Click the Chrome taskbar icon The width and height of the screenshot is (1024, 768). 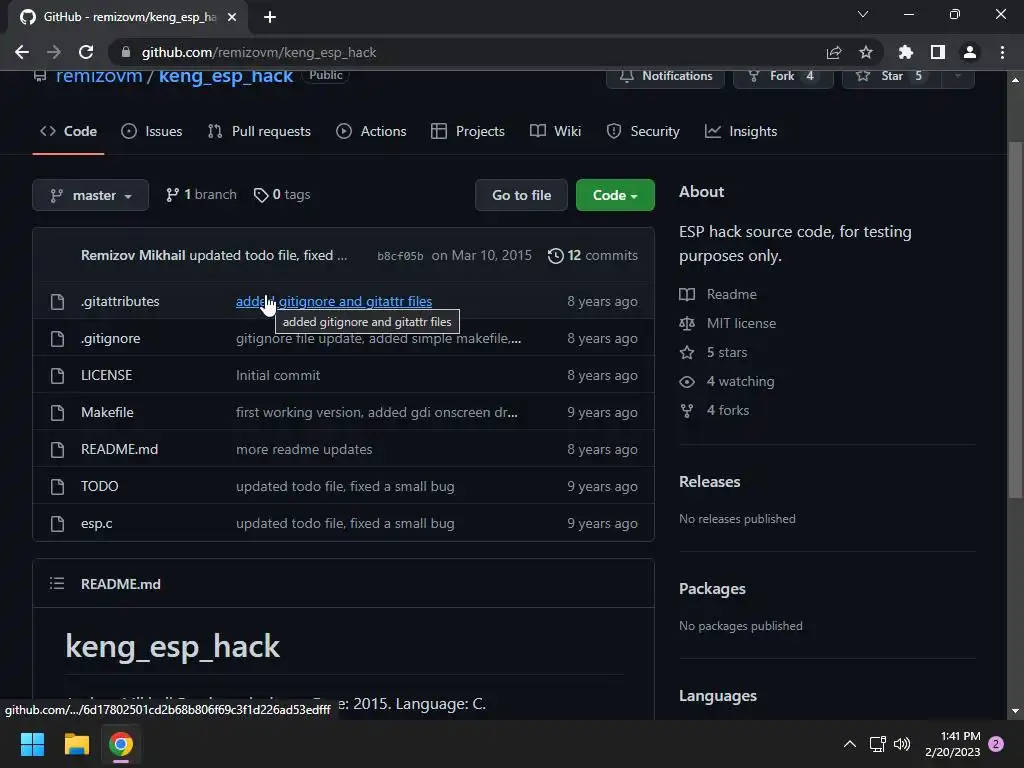[121, 744]
